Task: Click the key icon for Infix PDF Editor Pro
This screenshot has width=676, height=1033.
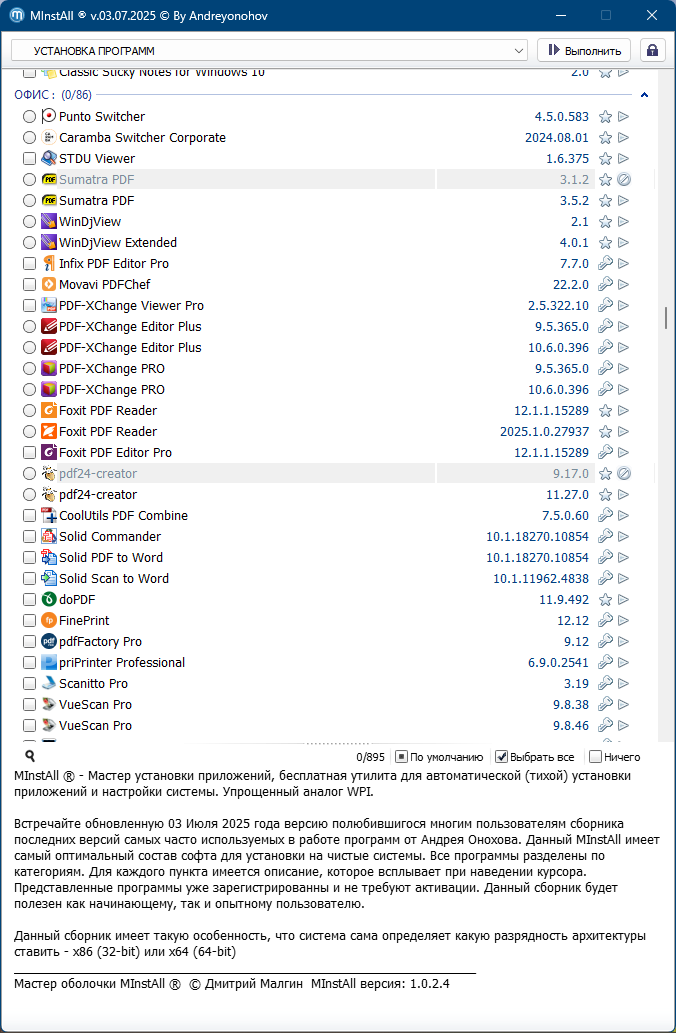Action: point(605,264)
